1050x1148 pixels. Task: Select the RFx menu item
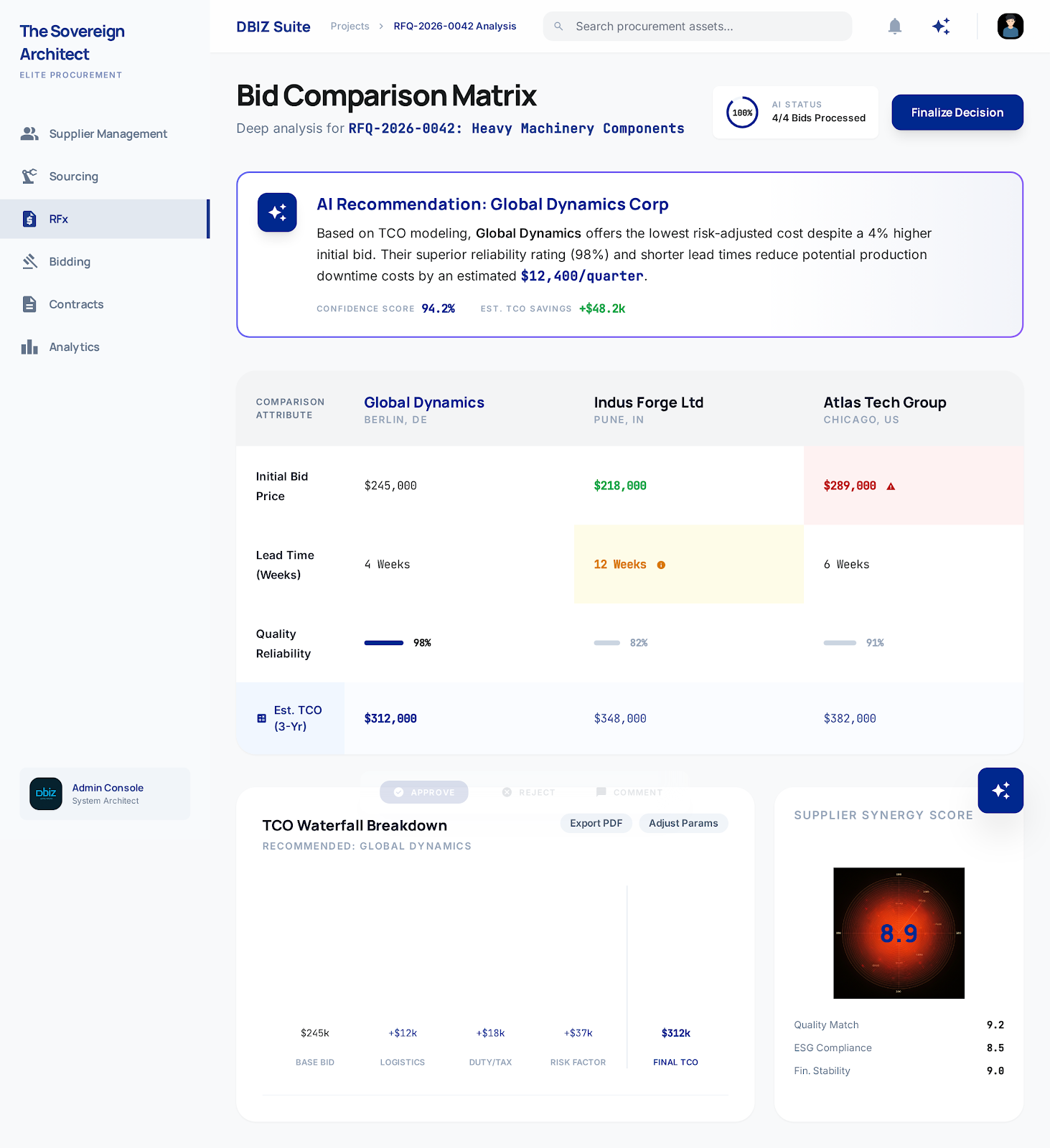[105, 219]
